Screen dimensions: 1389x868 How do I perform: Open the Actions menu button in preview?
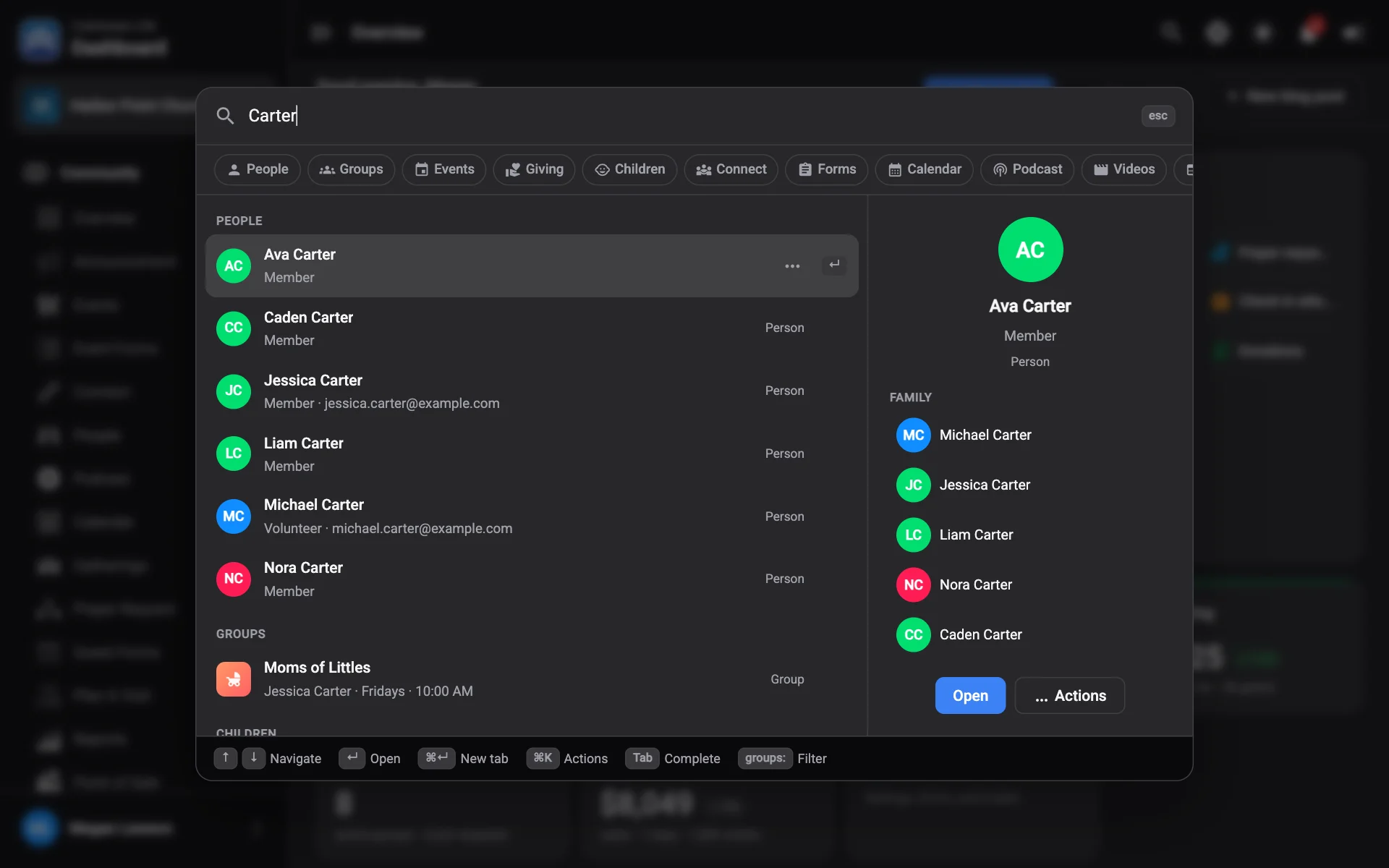[x=1070, y=695]
